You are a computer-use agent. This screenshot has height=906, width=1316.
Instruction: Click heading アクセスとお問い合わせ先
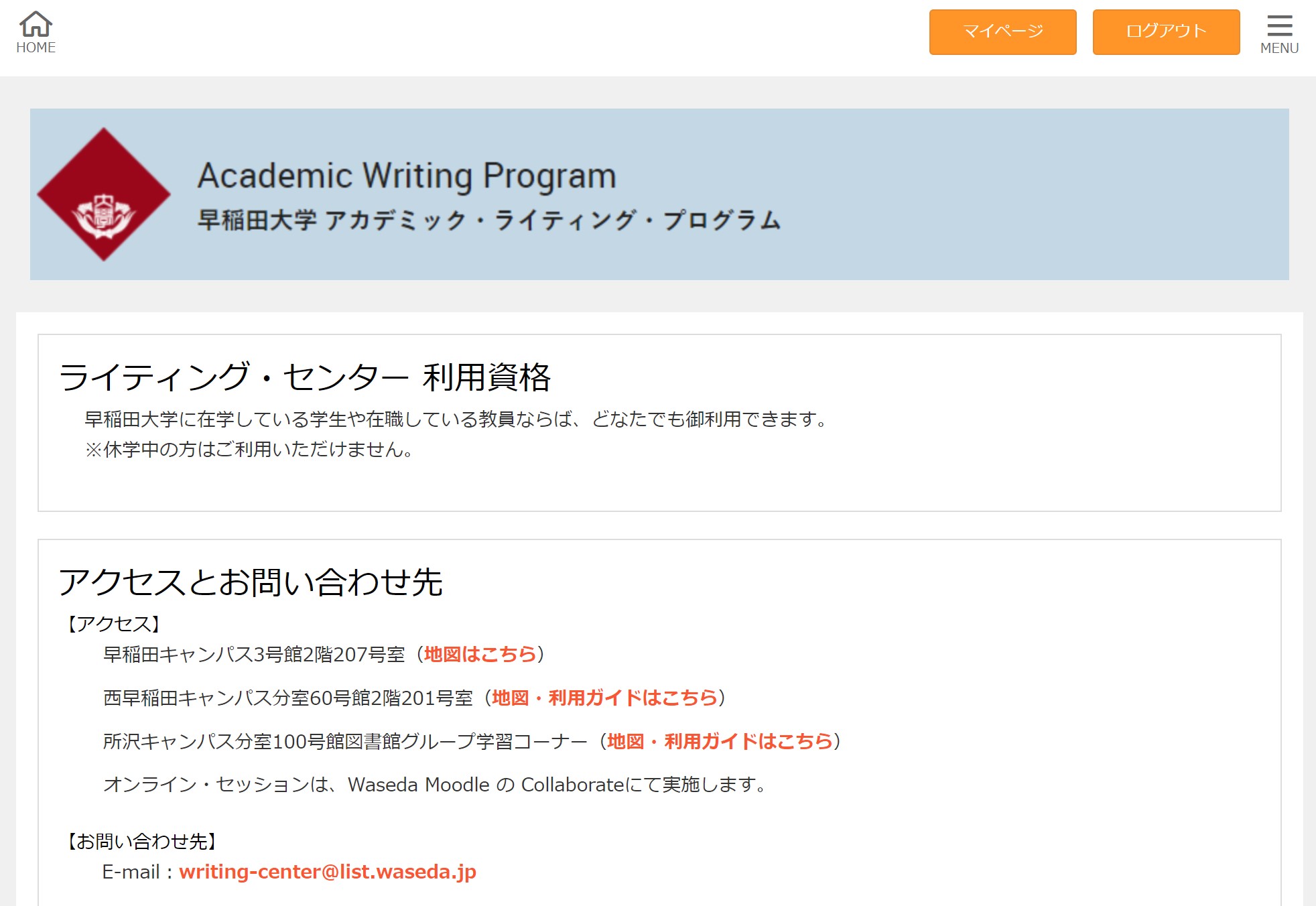(x=251, y=582)
